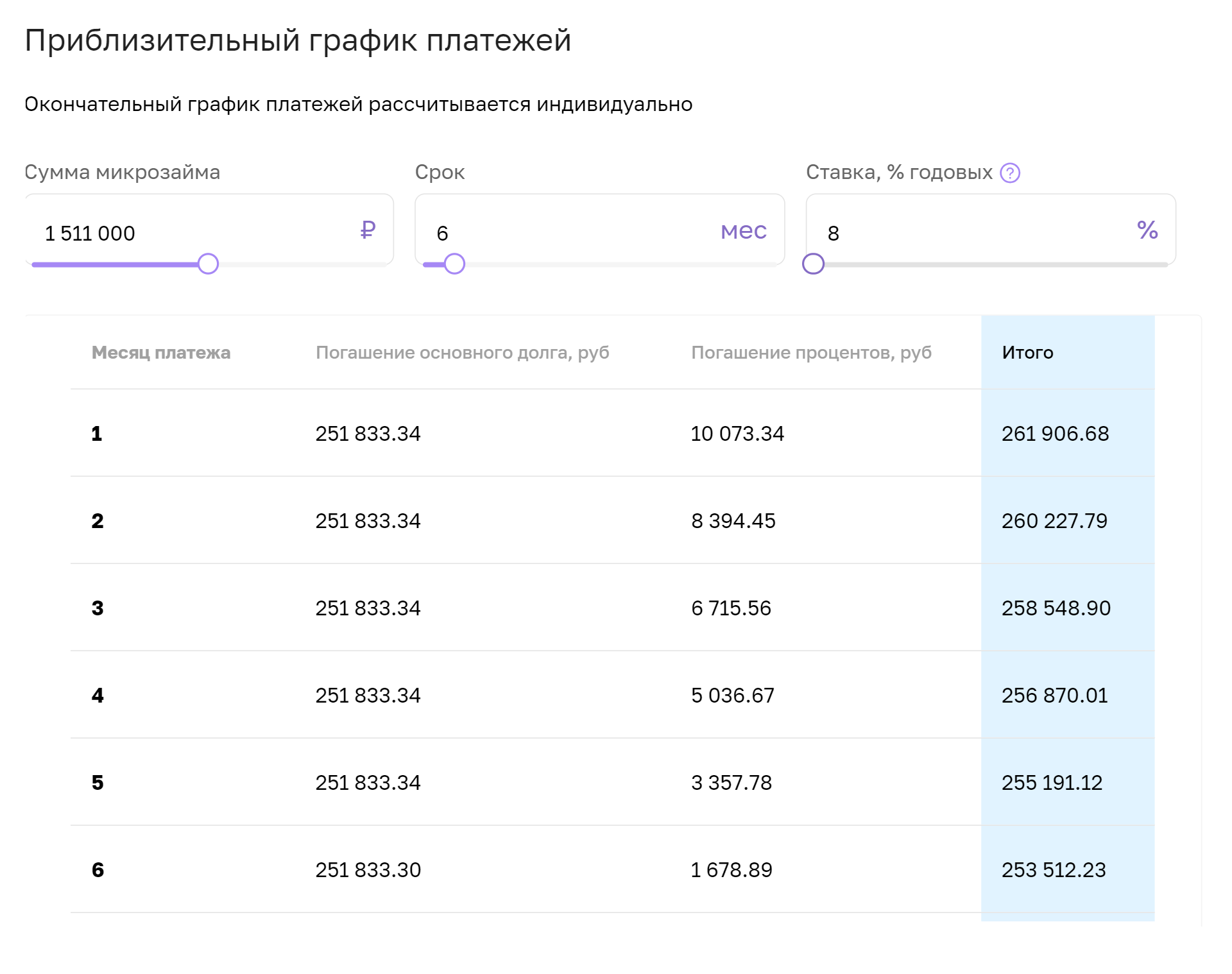Click total 253 512.23
The width and height of the screenshot is (1232, 974).
tap(1054, 870)
